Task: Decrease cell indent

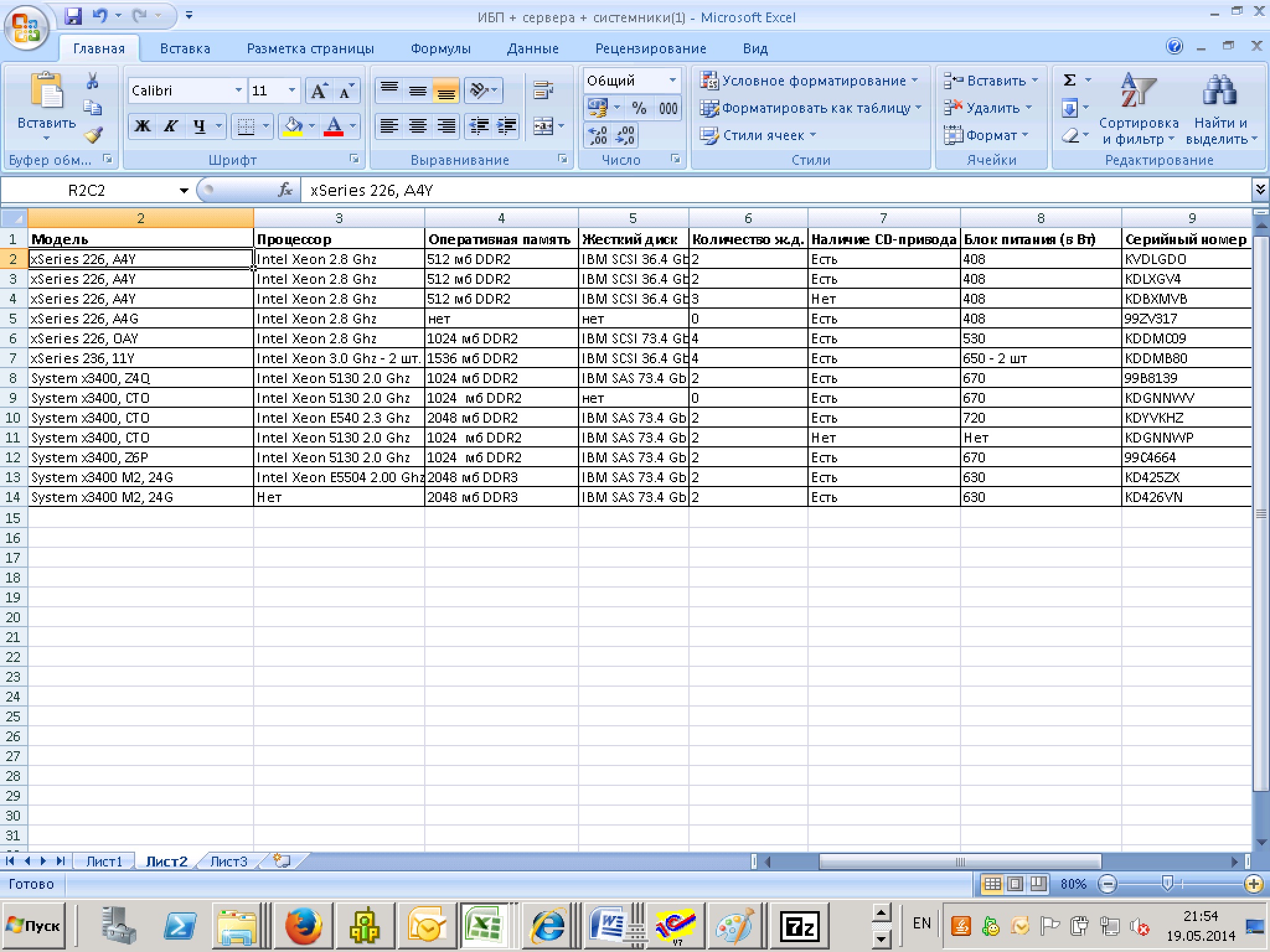Action: click(479, 126)
